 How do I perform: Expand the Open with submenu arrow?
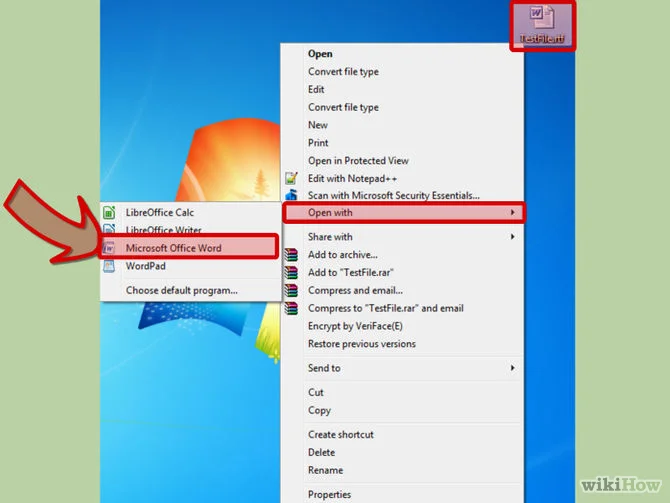point(513,212)
